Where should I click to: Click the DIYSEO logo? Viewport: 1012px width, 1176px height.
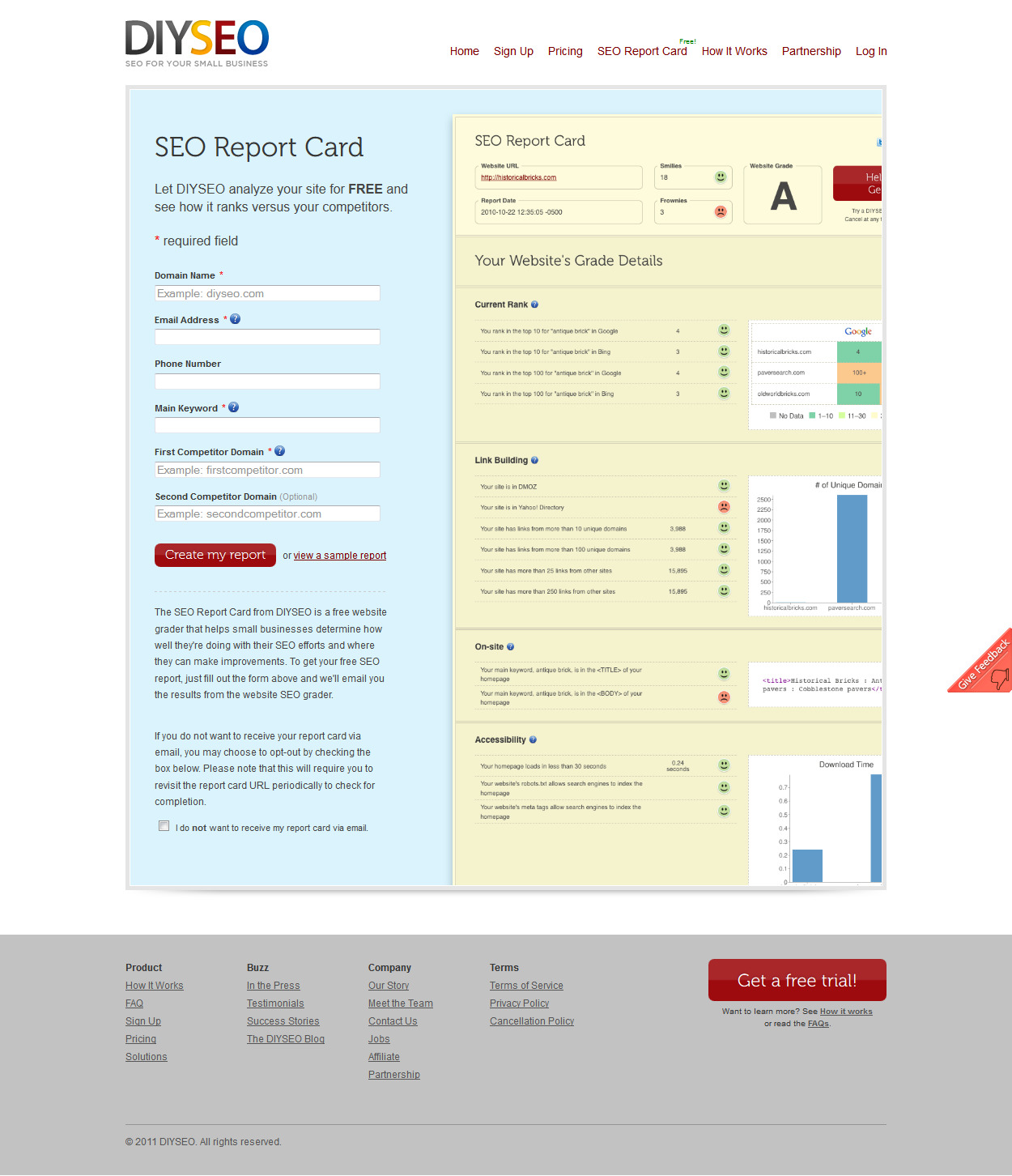(x=197, y=44)
